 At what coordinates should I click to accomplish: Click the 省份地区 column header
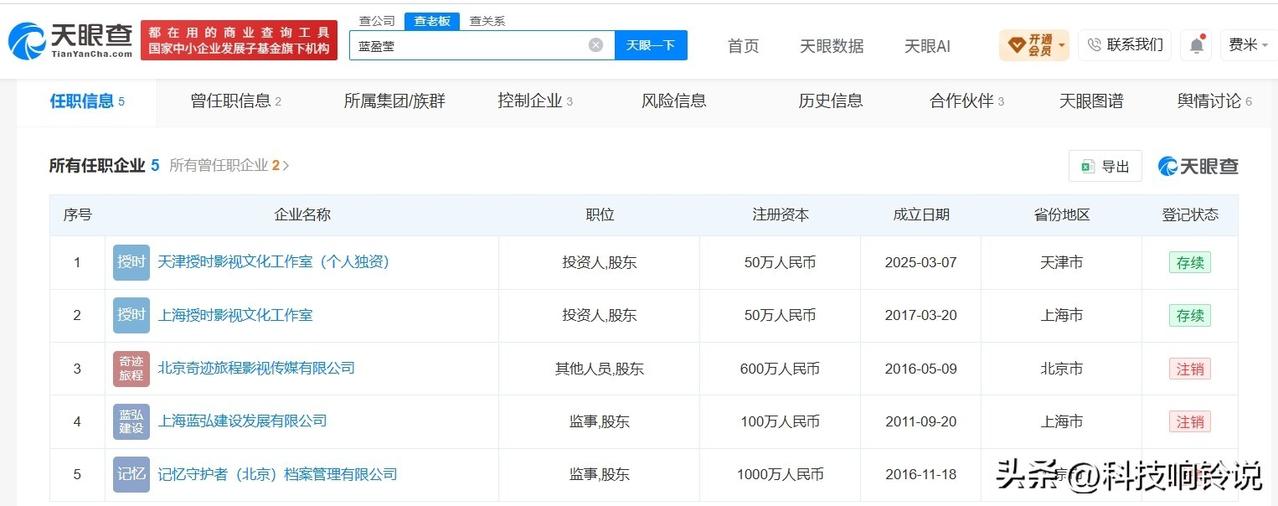pos(1061,215)
